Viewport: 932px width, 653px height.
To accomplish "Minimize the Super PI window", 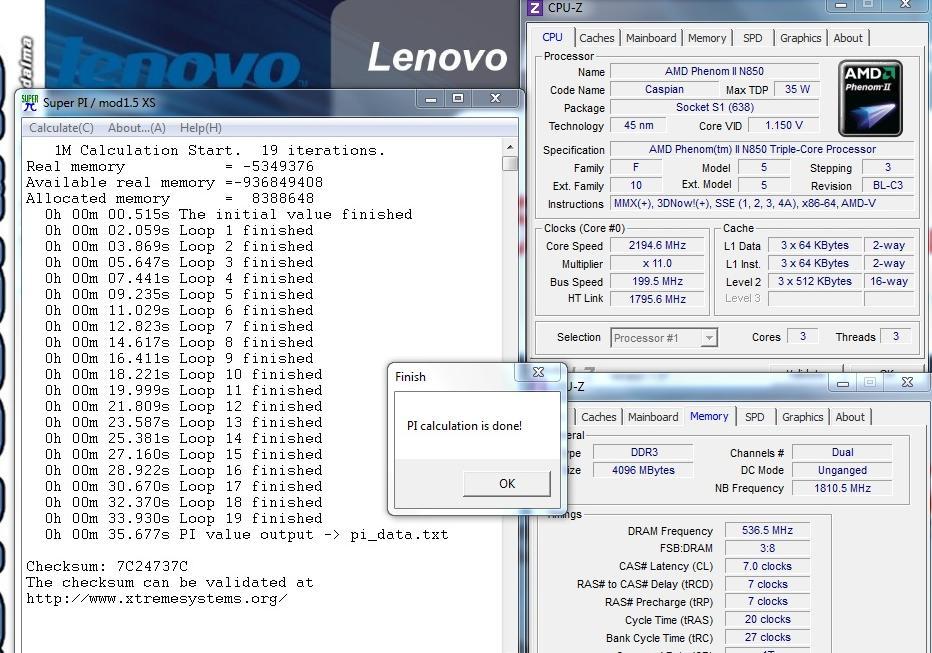I will pos(432,99).
